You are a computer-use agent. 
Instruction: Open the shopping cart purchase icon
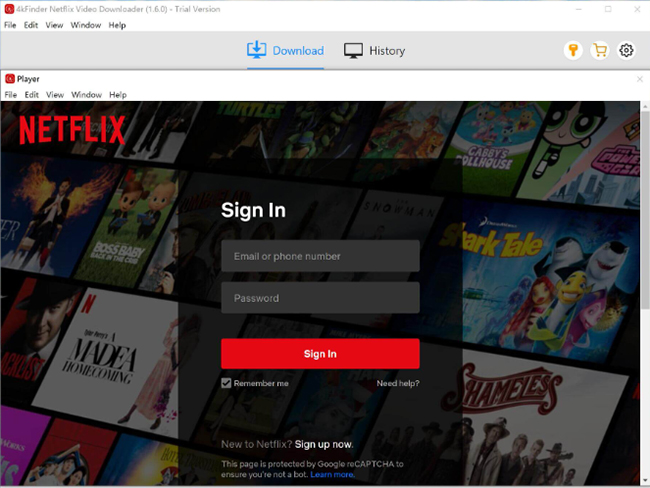[x=600, y=51]
